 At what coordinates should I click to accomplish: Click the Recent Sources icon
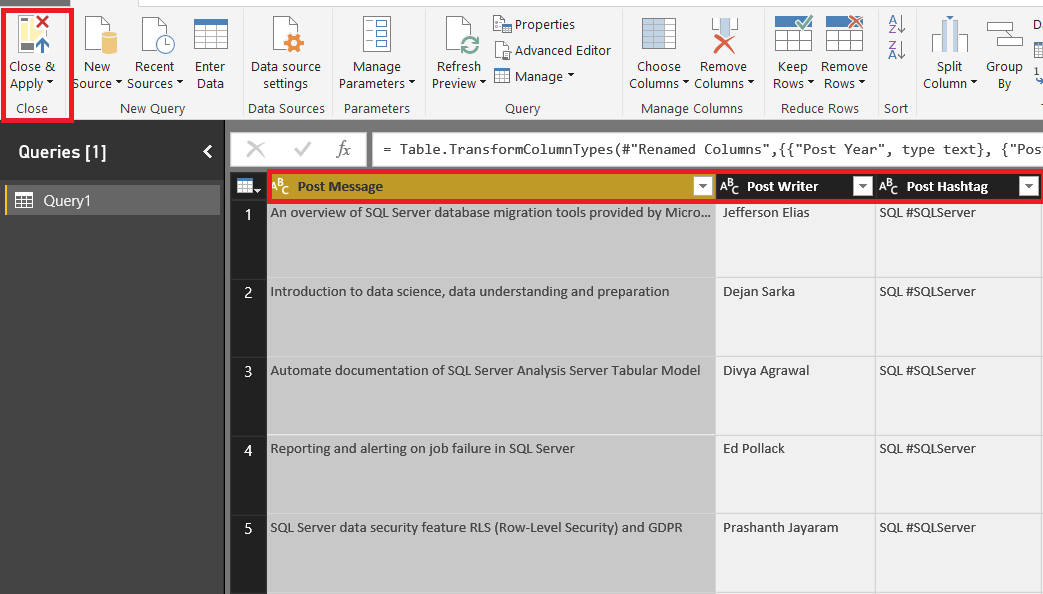tap(155, 35)
